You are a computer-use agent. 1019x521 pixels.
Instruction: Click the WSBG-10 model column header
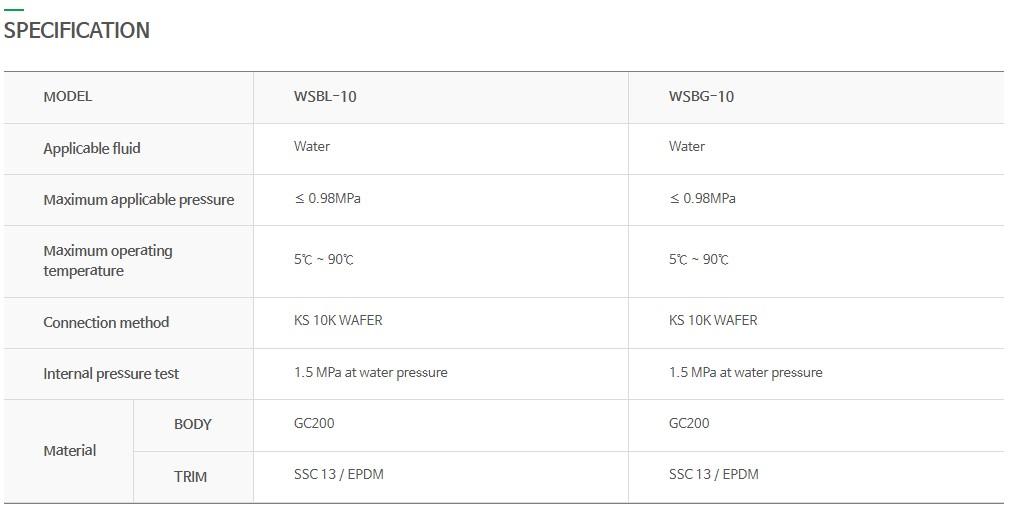pos(701,97)
